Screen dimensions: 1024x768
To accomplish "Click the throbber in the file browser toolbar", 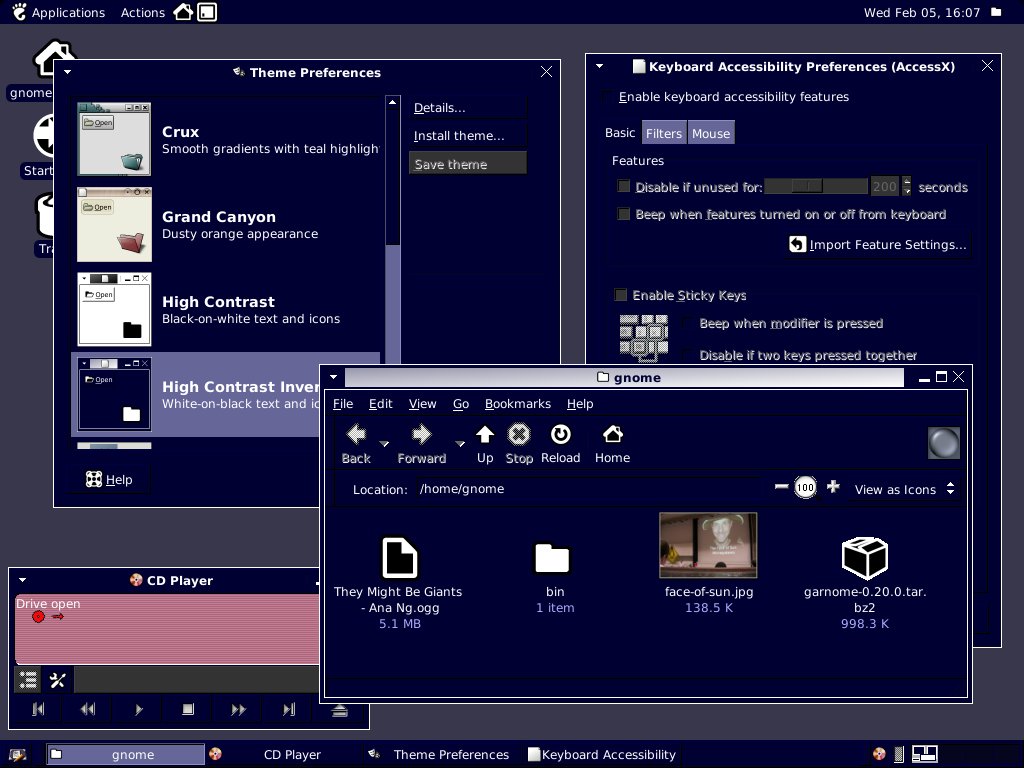I will coord(944,443).
